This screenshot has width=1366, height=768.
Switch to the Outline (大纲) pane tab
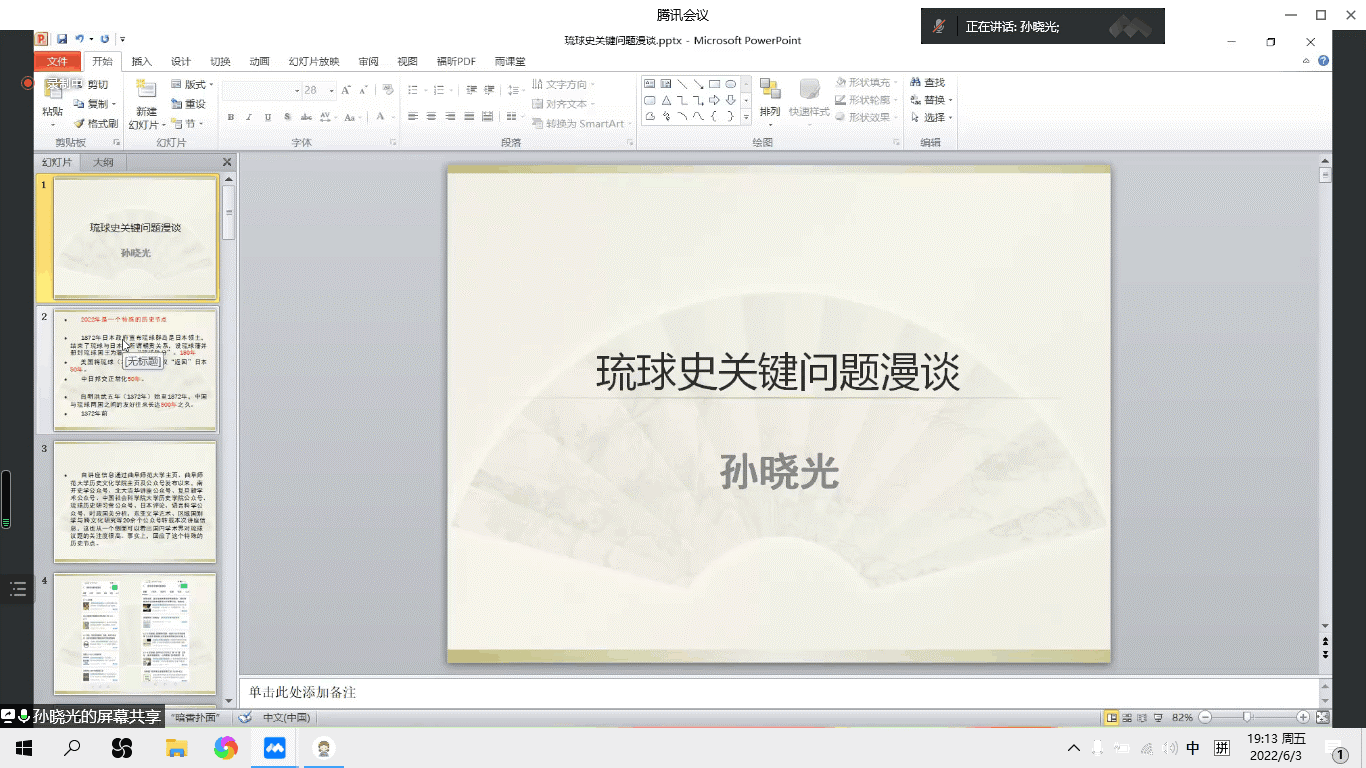tap(103, 162)
